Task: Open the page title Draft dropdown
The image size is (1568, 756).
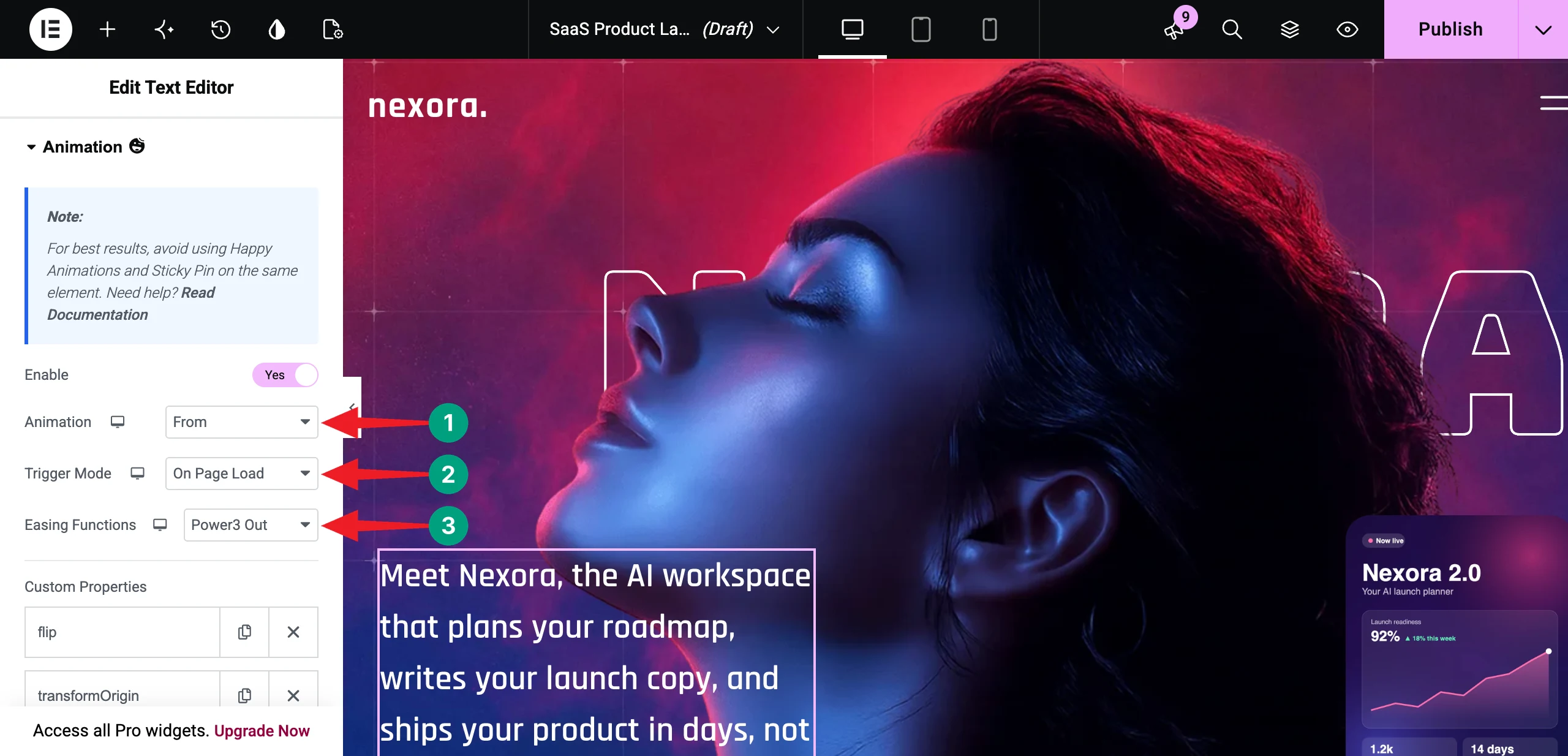Action: pos(665,29)
